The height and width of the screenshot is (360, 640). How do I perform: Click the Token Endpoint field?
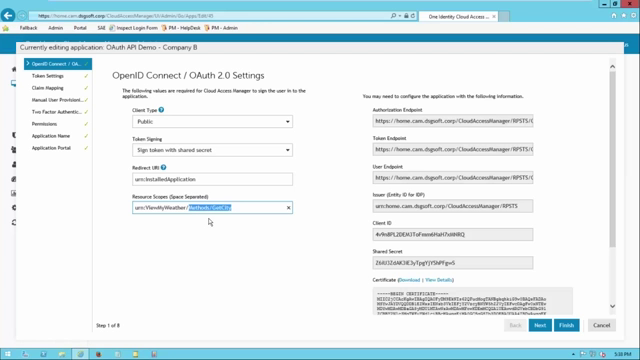click(453, 149)
